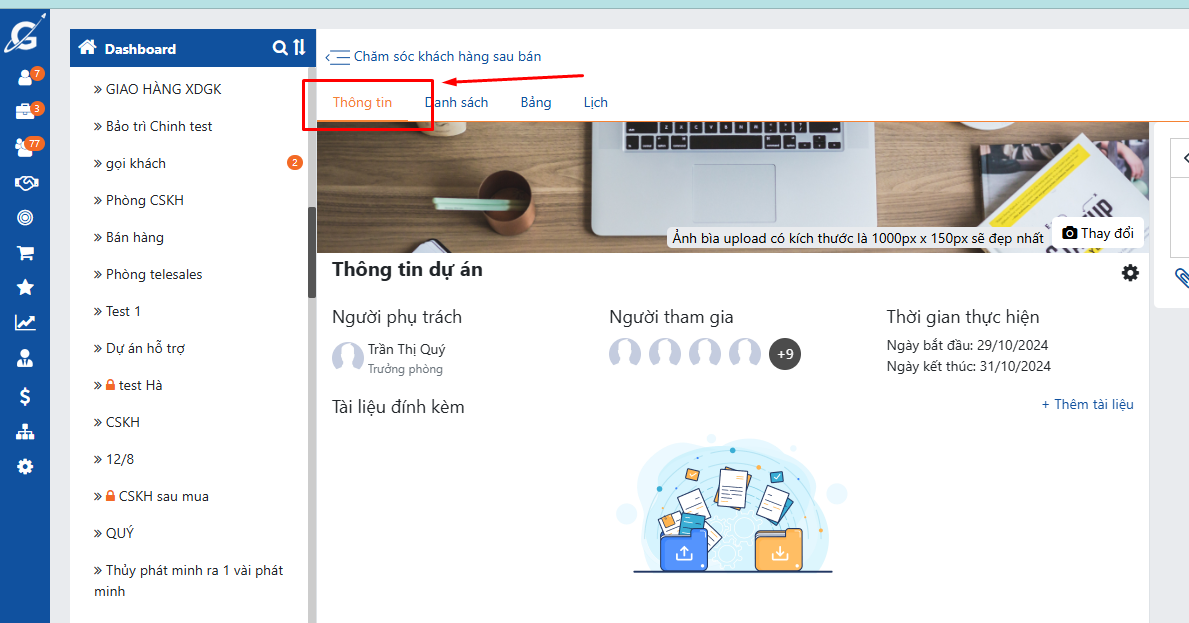Click the Thêm tài liệu link
Viewport: 1189px width, 623px height.
(x=1087, y=405)
